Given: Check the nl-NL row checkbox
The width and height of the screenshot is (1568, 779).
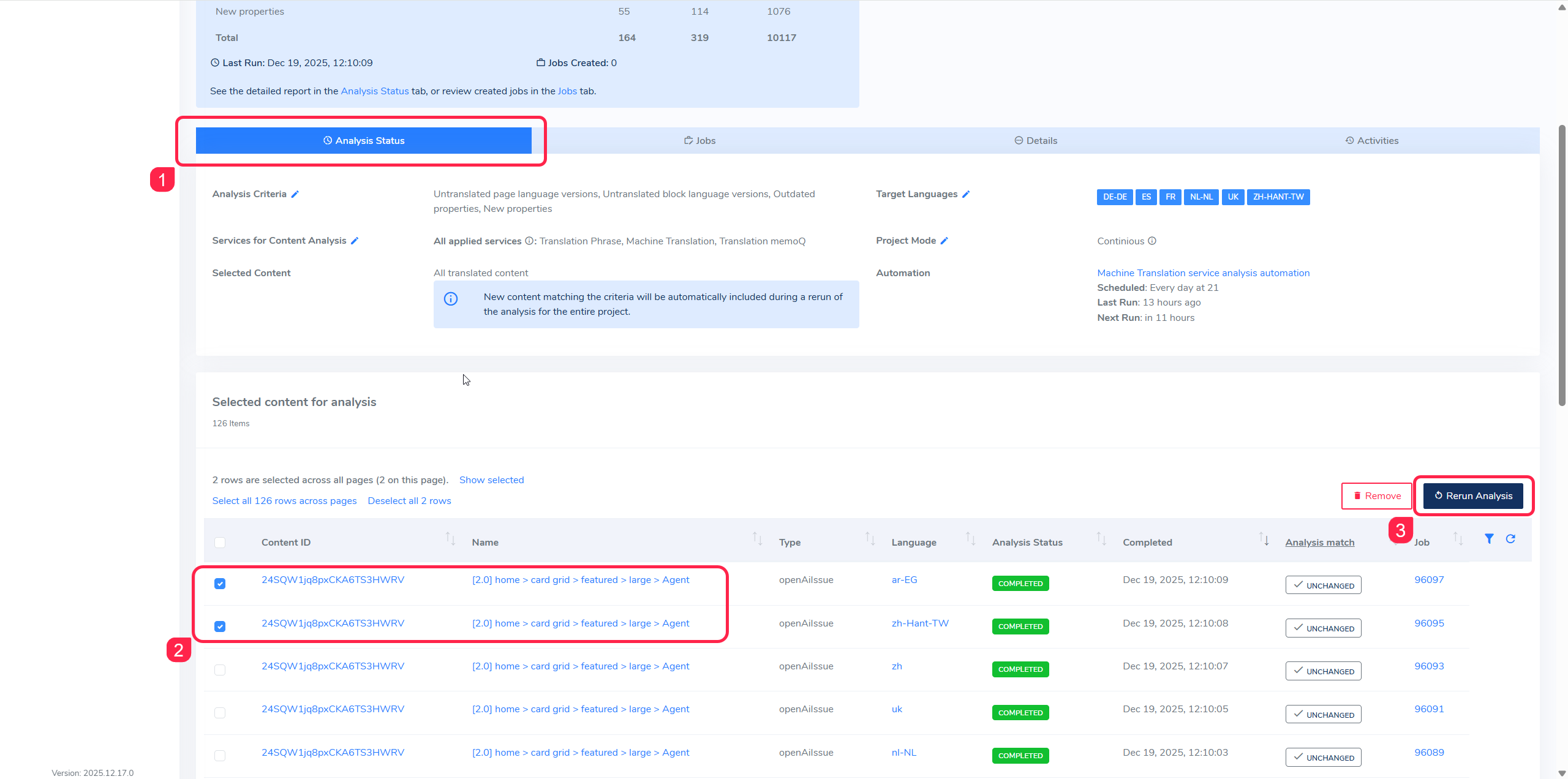Looking at the screenshot, I should click(220, 756).
